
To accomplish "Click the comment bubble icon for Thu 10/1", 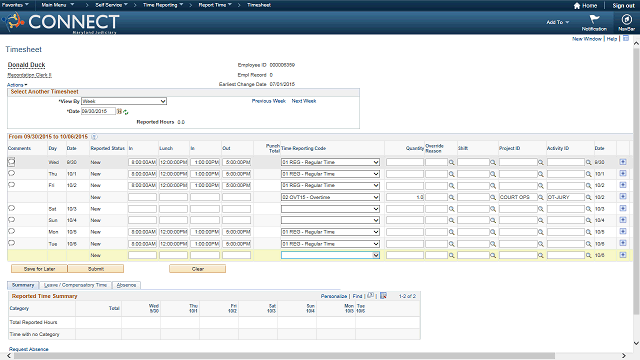I will tap(11, 173).
